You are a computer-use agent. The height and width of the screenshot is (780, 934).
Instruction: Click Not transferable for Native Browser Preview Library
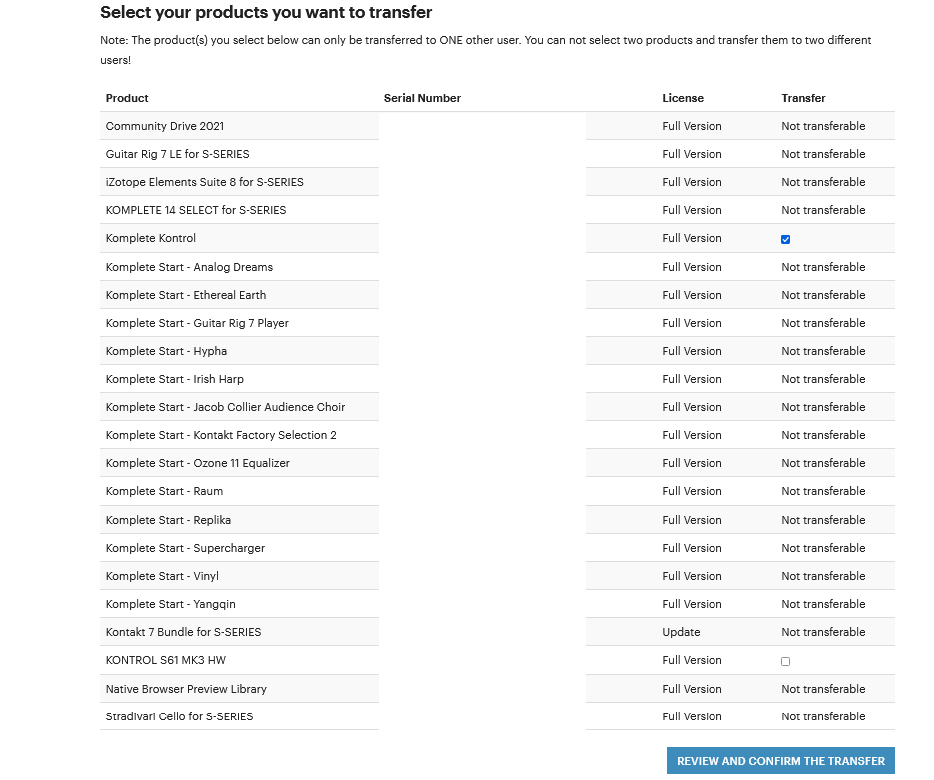[x=823, y=689]
